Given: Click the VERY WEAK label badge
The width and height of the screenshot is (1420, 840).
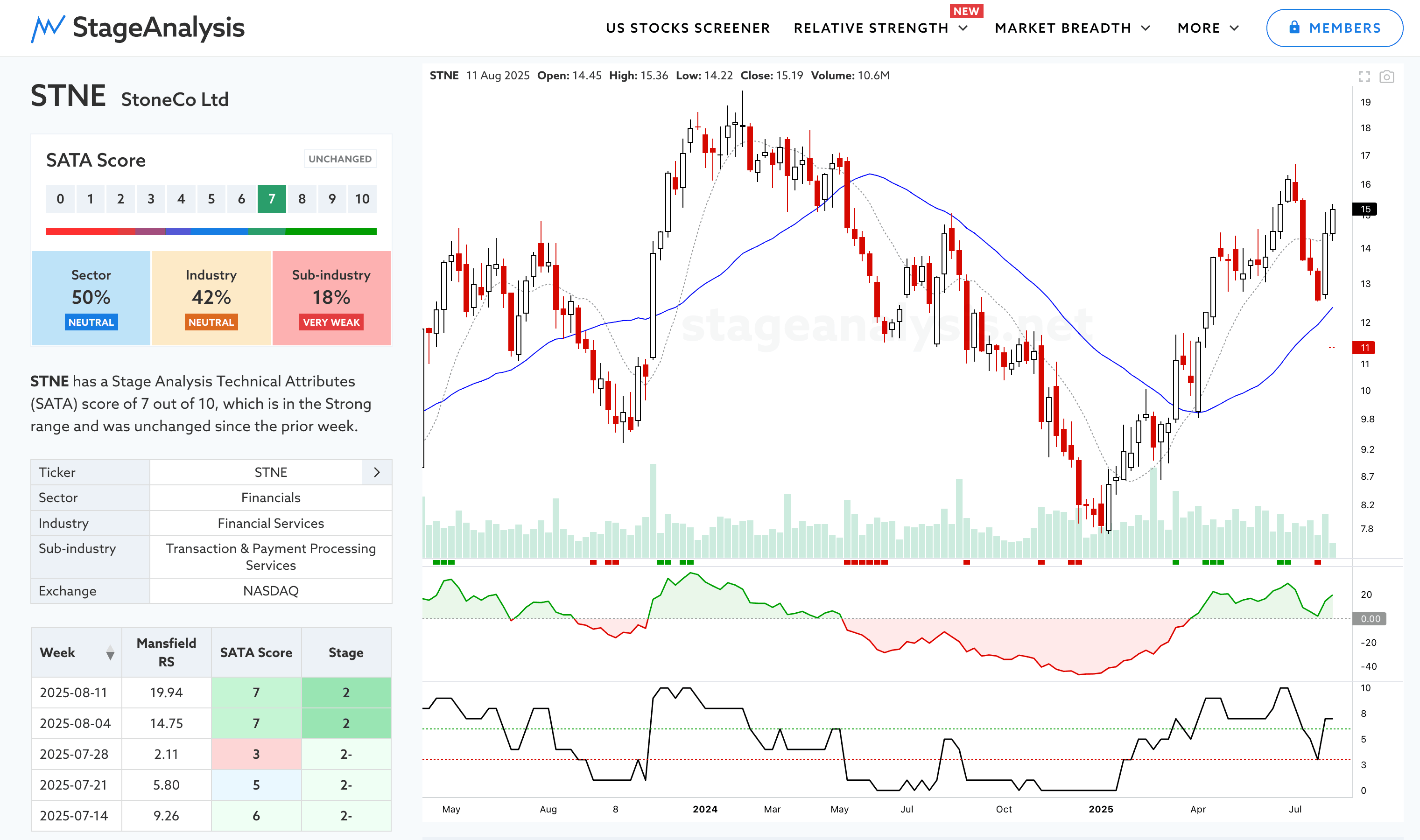Looking at the screenshot, I should click(331, 322).
